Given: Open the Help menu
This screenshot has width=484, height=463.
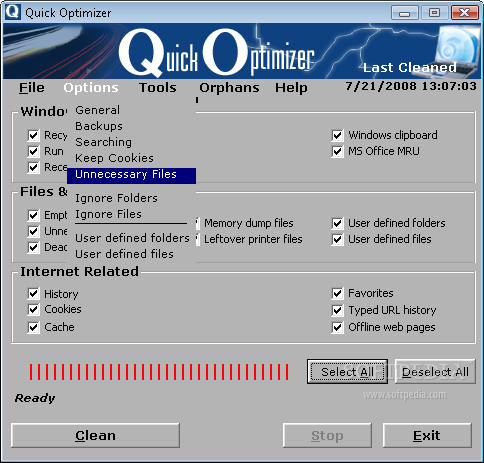Looking at the screenshot, I should 291,88.
